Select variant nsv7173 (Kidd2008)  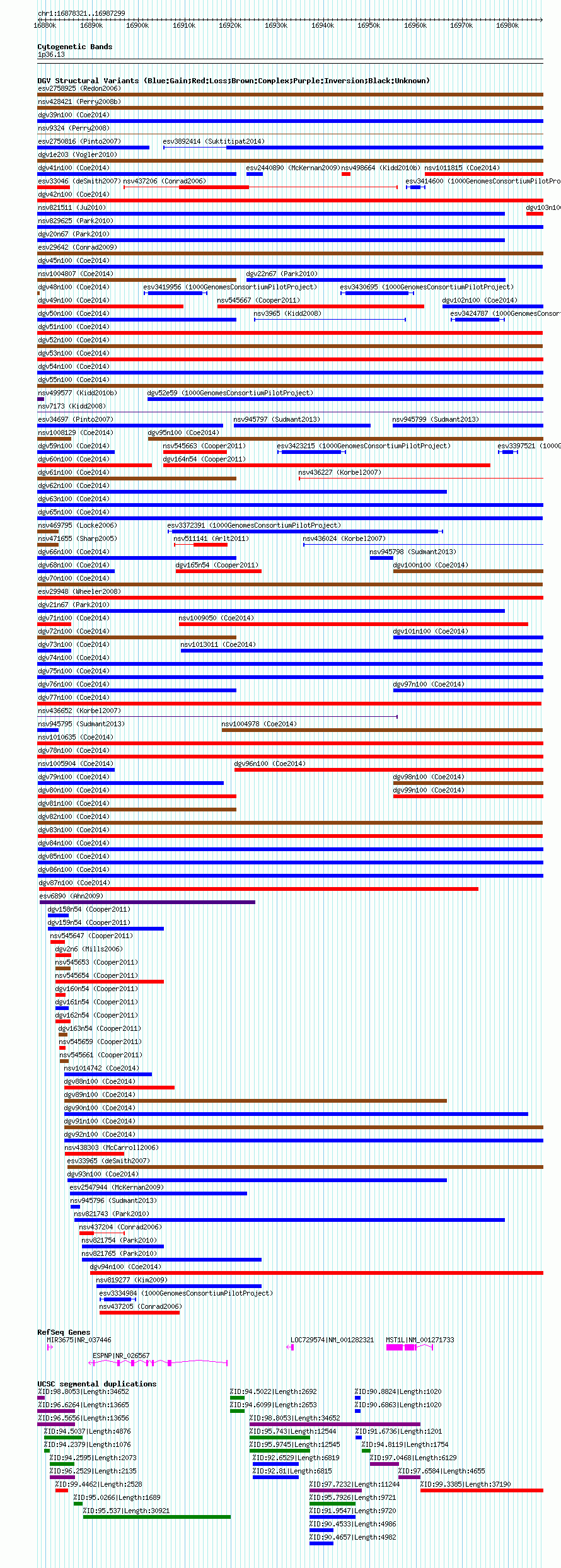72,406
